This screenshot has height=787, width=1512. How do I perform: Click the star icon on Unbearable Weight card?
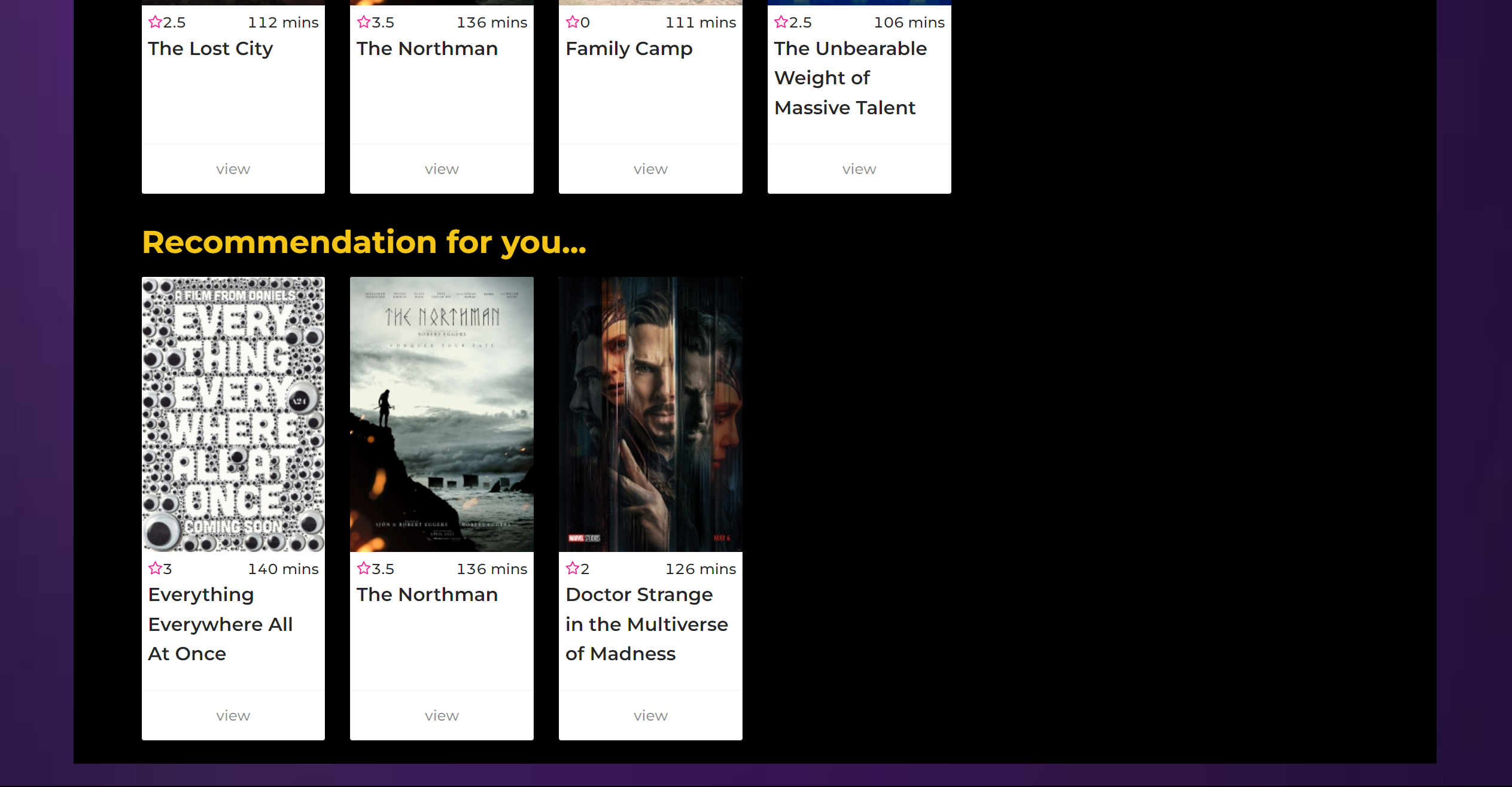click(x=781, y=22)
